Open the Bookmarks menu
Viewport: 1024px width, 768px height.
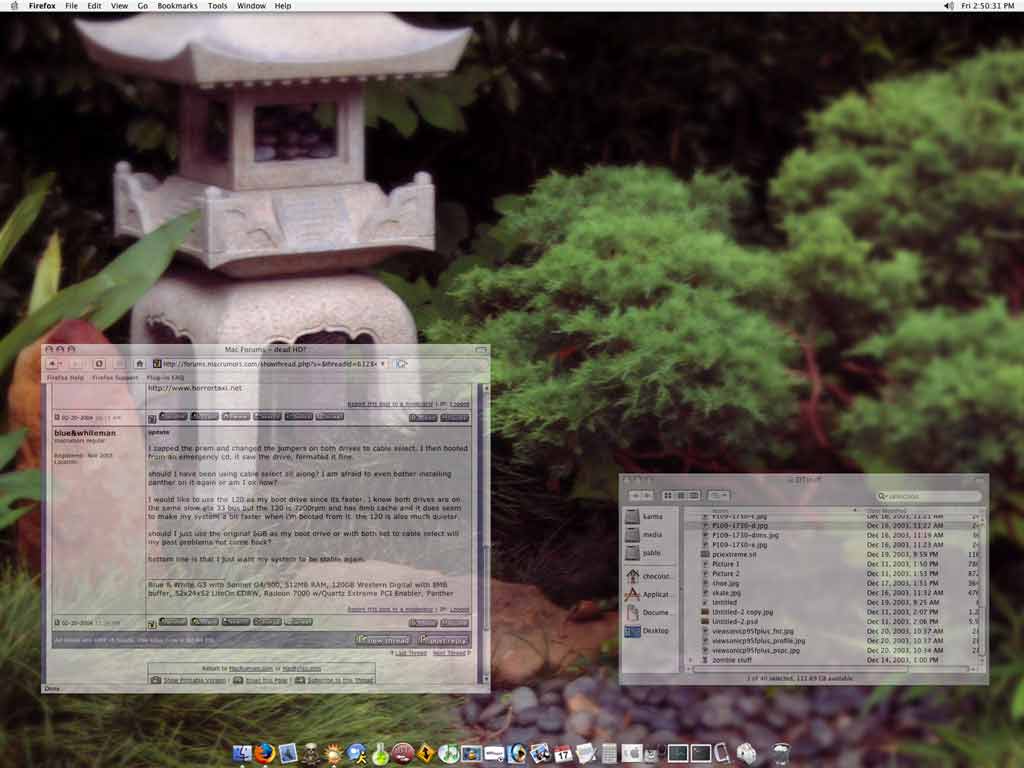point(177,6)
